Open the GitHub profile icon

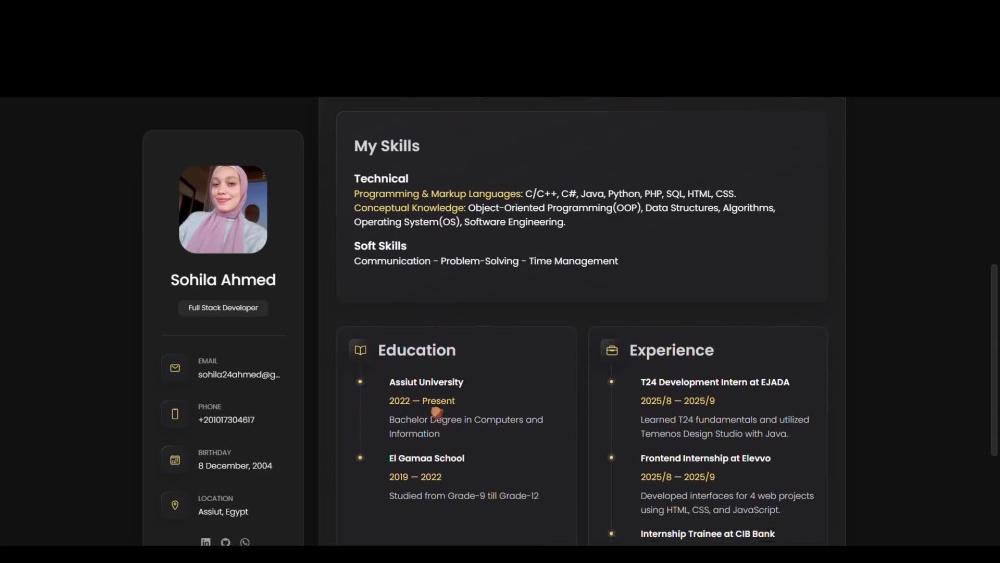coord(225,542)
